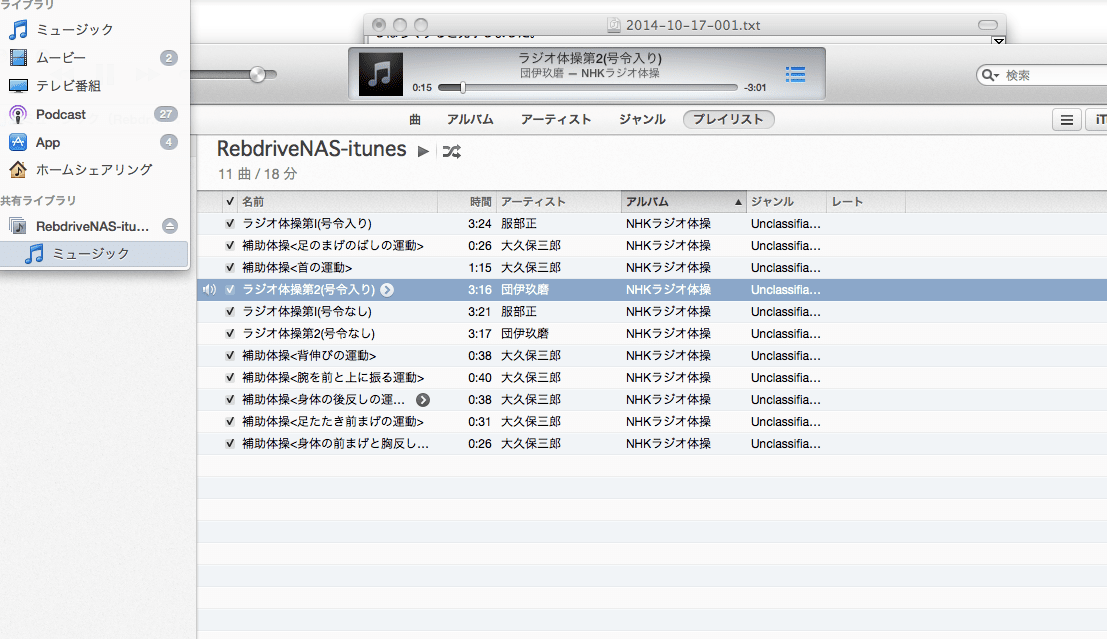1107x639 pixels.
Task: Open the App library
Action: tap(47, 143)
